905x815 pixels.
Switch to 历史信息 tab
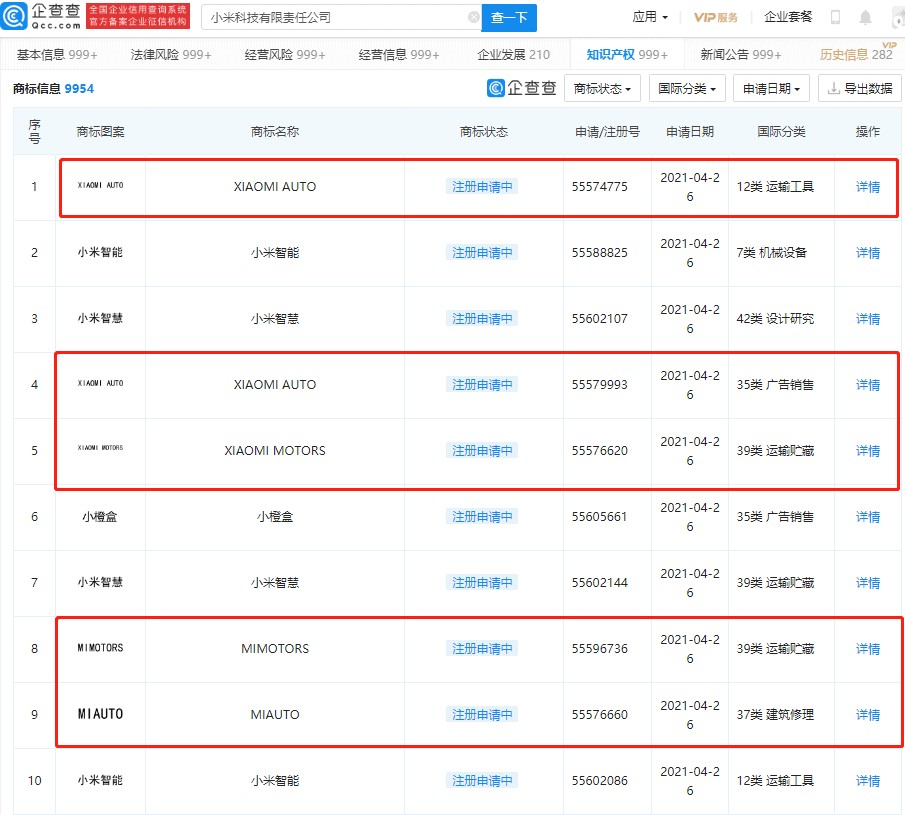(x=856, y=55)
